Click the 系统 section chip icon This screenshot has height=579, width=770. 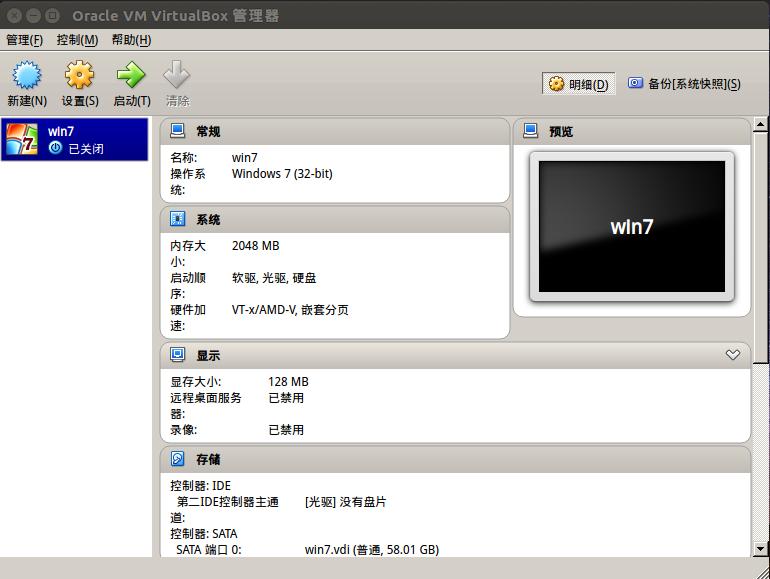pos(177,219)
